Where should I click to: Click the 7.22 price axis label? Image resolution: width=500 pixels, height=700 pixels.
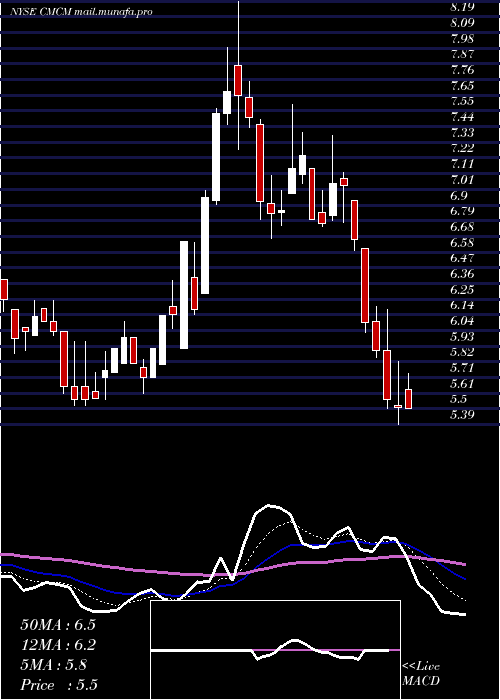(462, 148)
